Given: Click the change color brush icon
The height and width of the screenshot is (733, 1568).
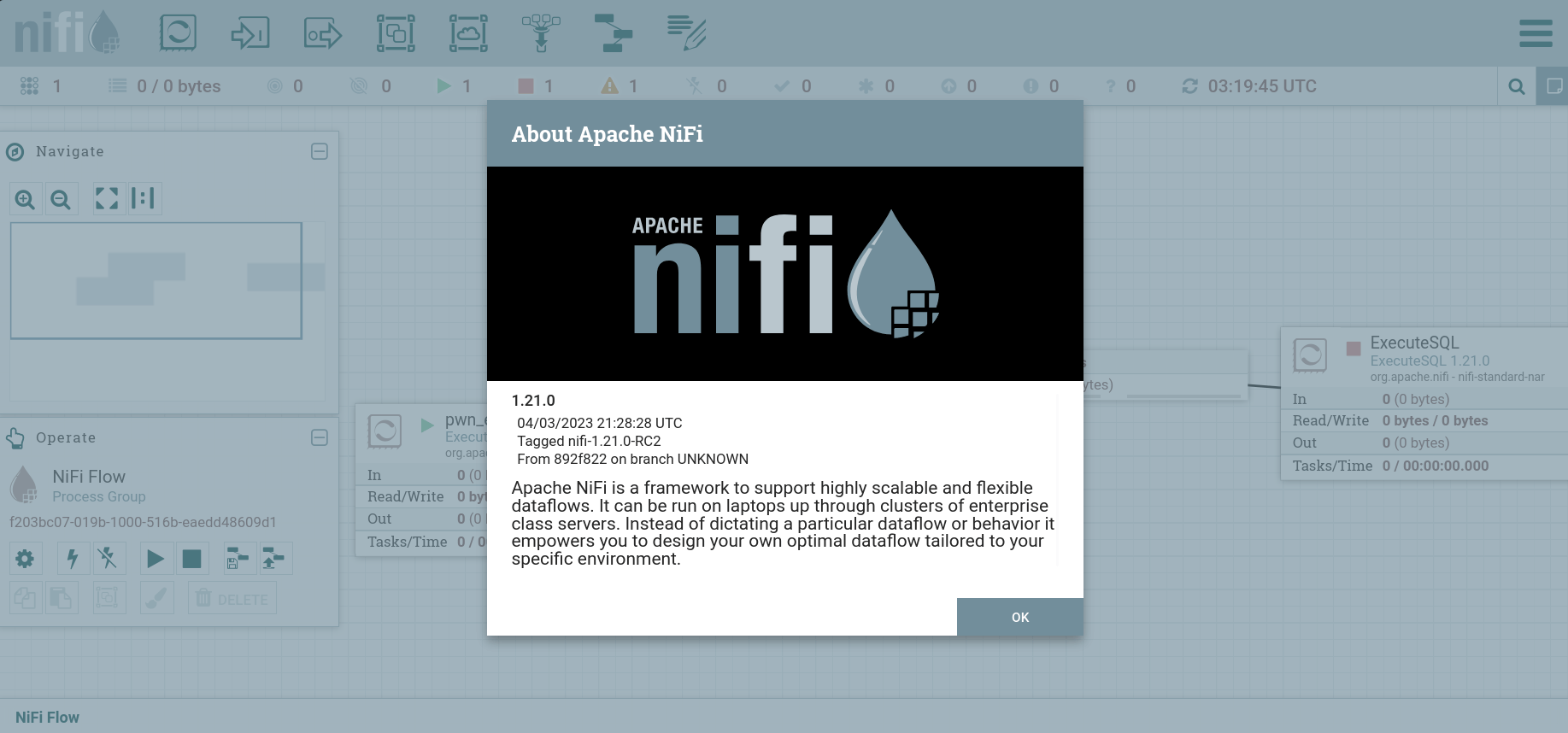Looking at the screenshot, I should [156, 598].
